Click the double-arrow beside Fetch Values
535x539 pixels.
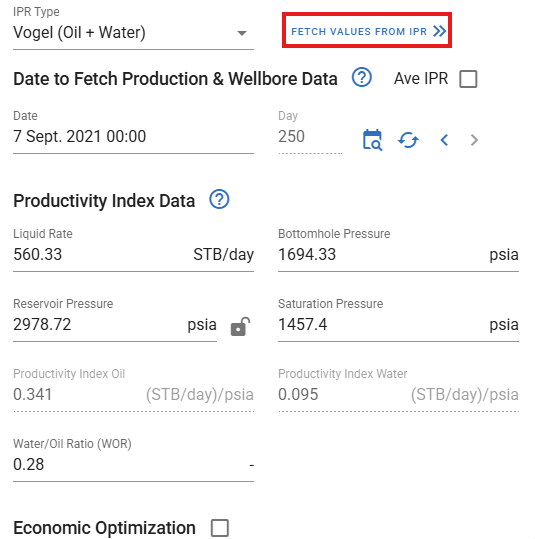click(439, 31)
